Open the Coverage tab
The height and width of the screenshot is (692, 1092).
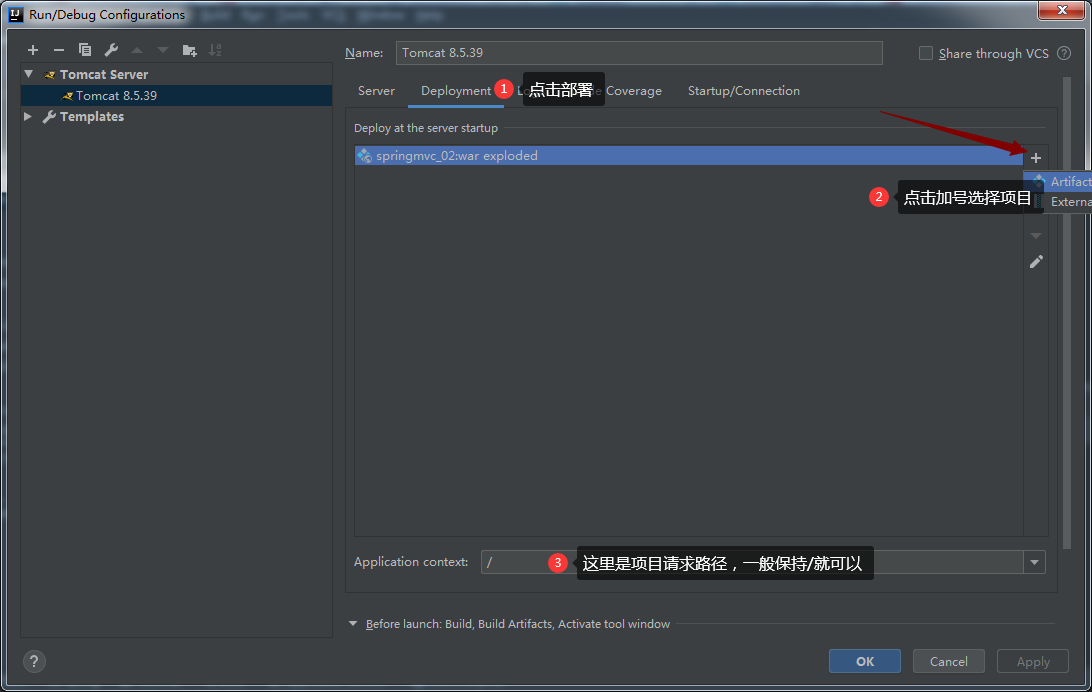tap(634, 91)
